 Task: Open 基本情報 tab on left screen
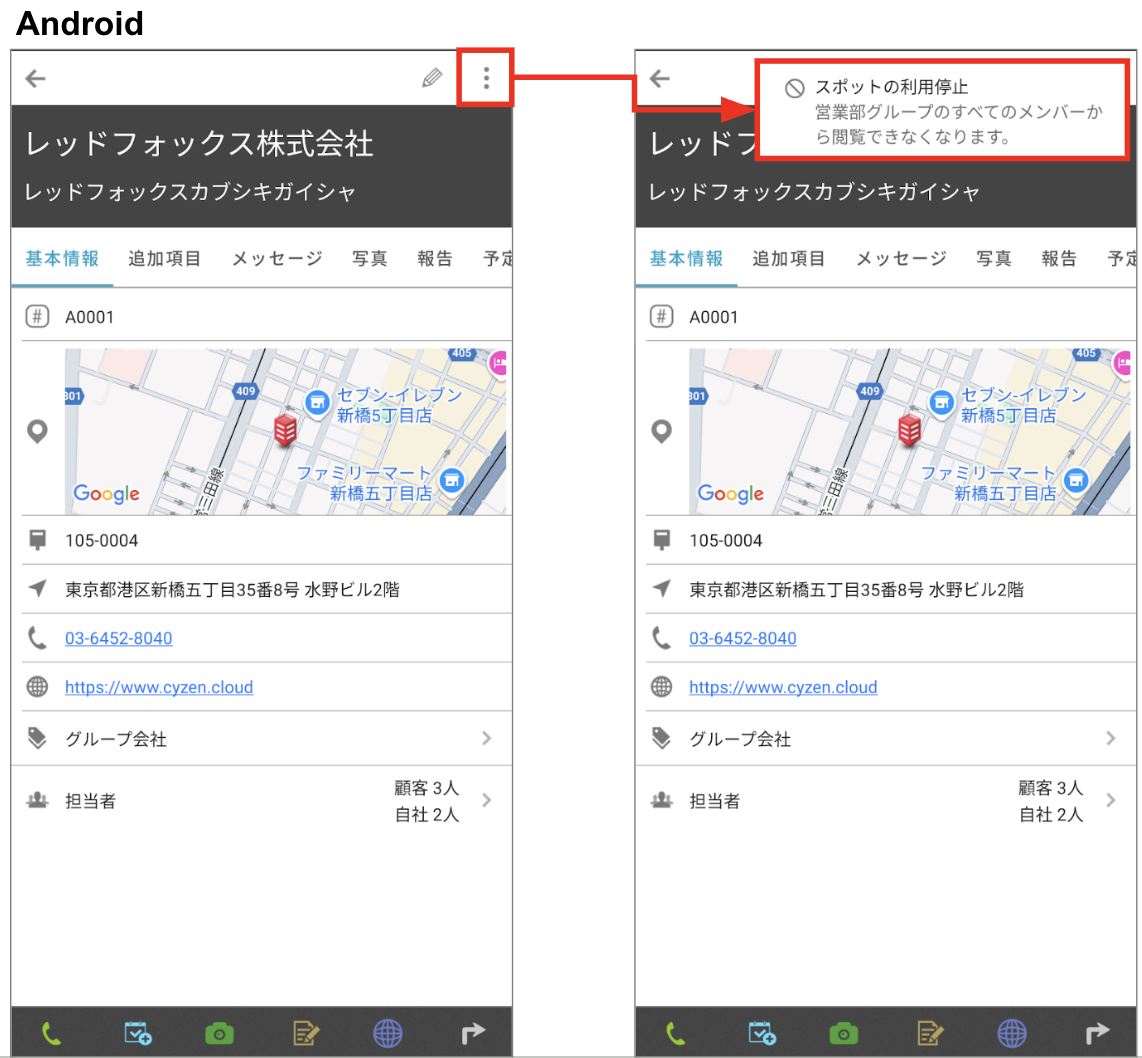(x=62, y=258)
